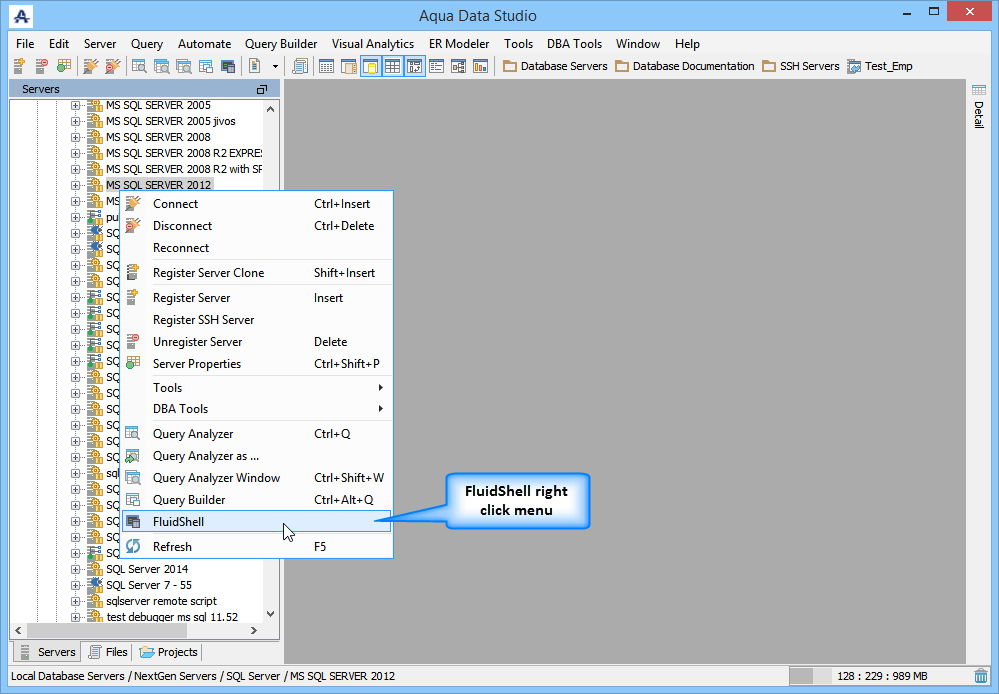
Task: Select the test debugger ms sql 11.52 row
Action: [172, 617]
